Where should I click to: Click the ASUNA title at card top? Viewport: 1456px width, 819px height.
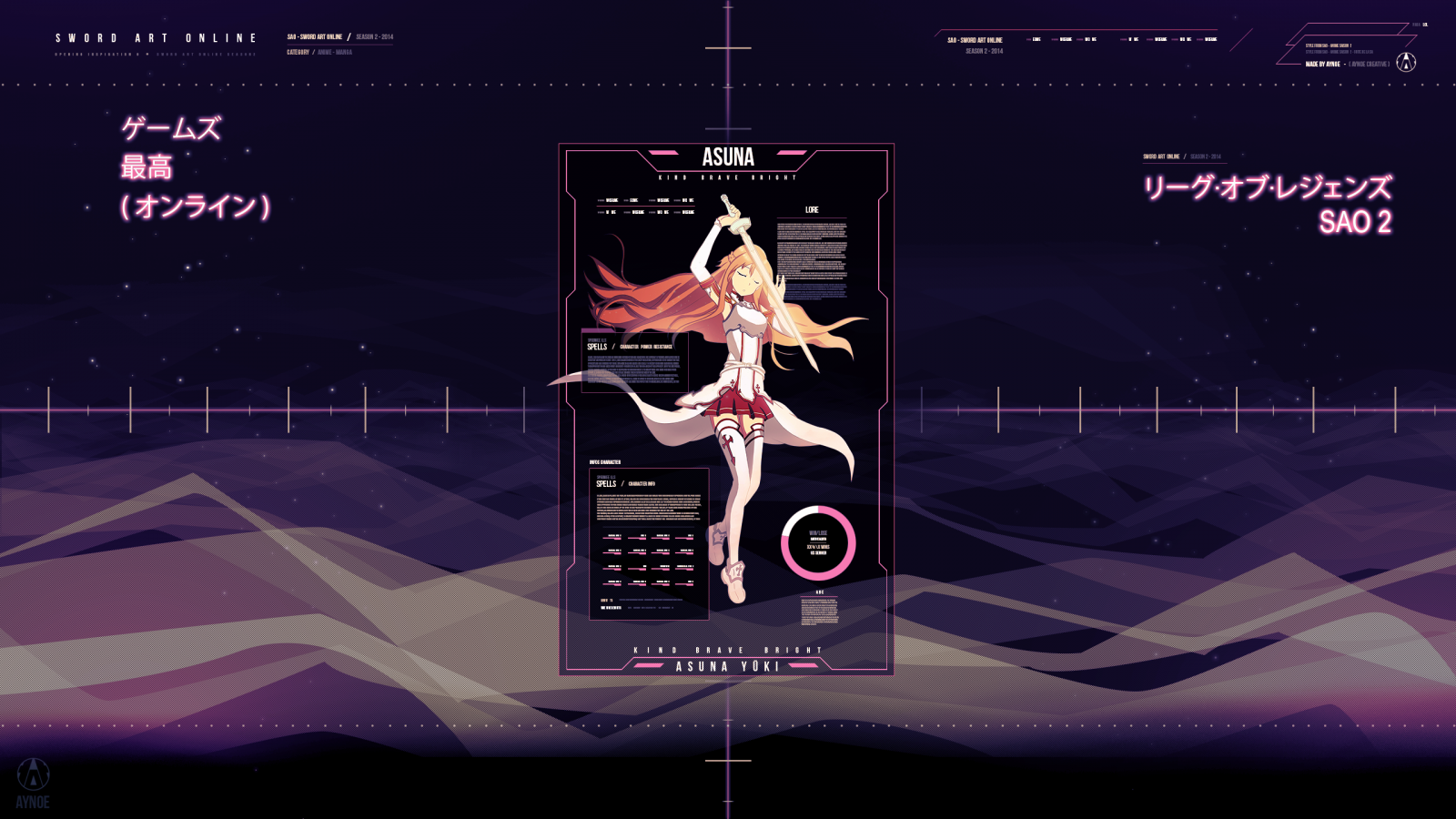pos(728,157)
